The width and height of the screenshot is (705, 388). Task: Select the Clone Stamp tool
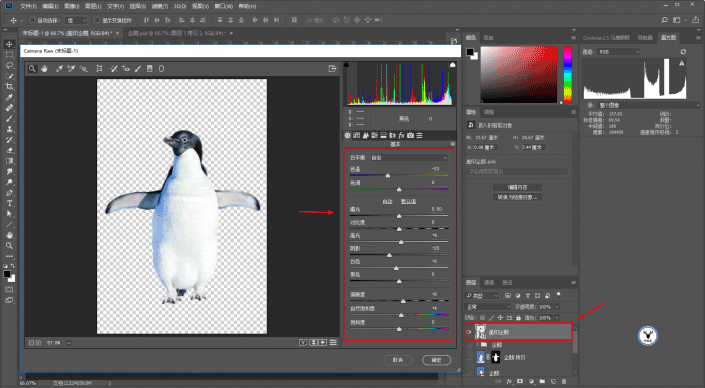click(x=9, y=129)
